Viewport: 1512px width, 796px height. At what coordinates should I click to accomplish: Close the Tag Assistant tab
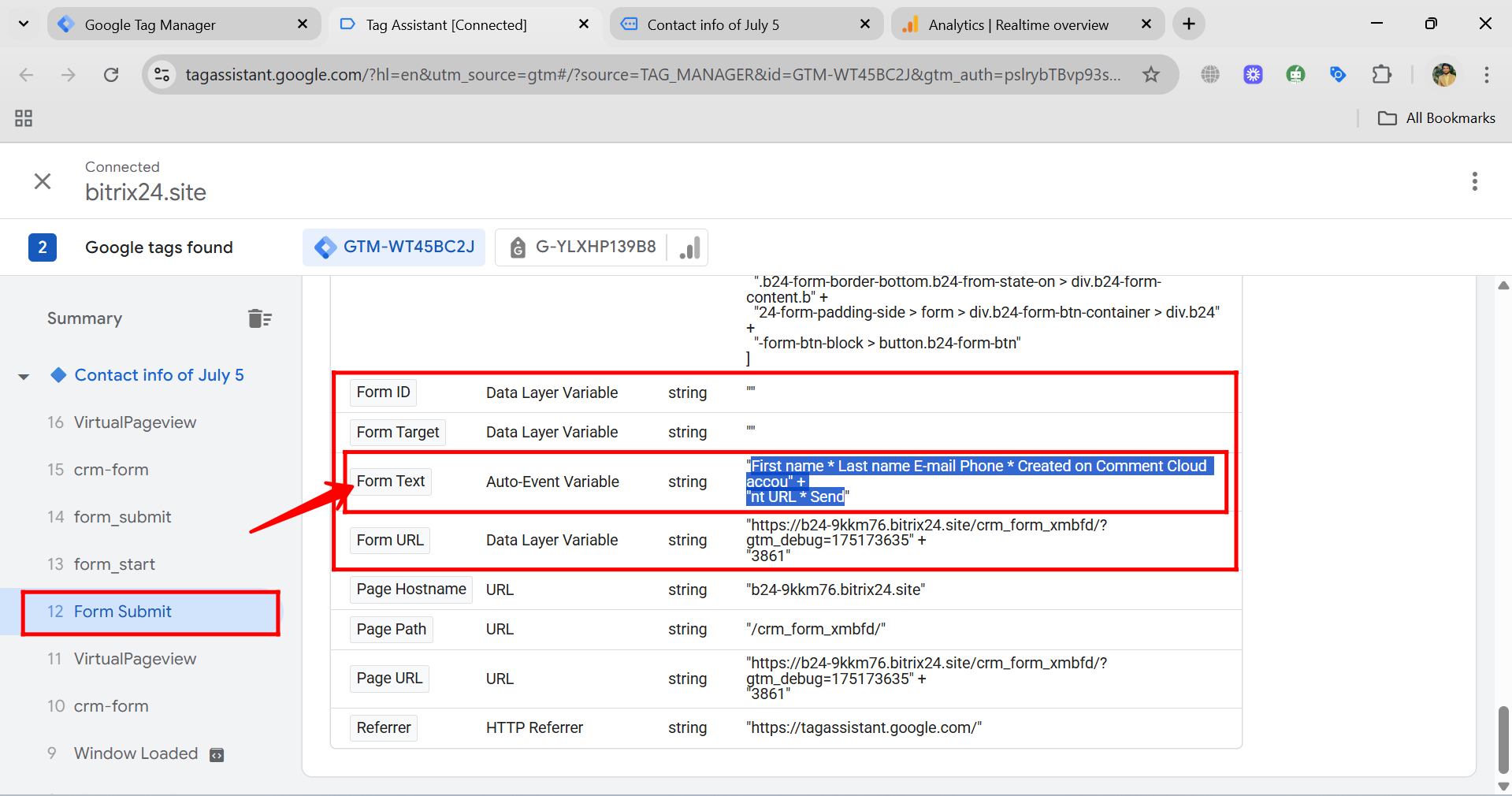(584, 24)
